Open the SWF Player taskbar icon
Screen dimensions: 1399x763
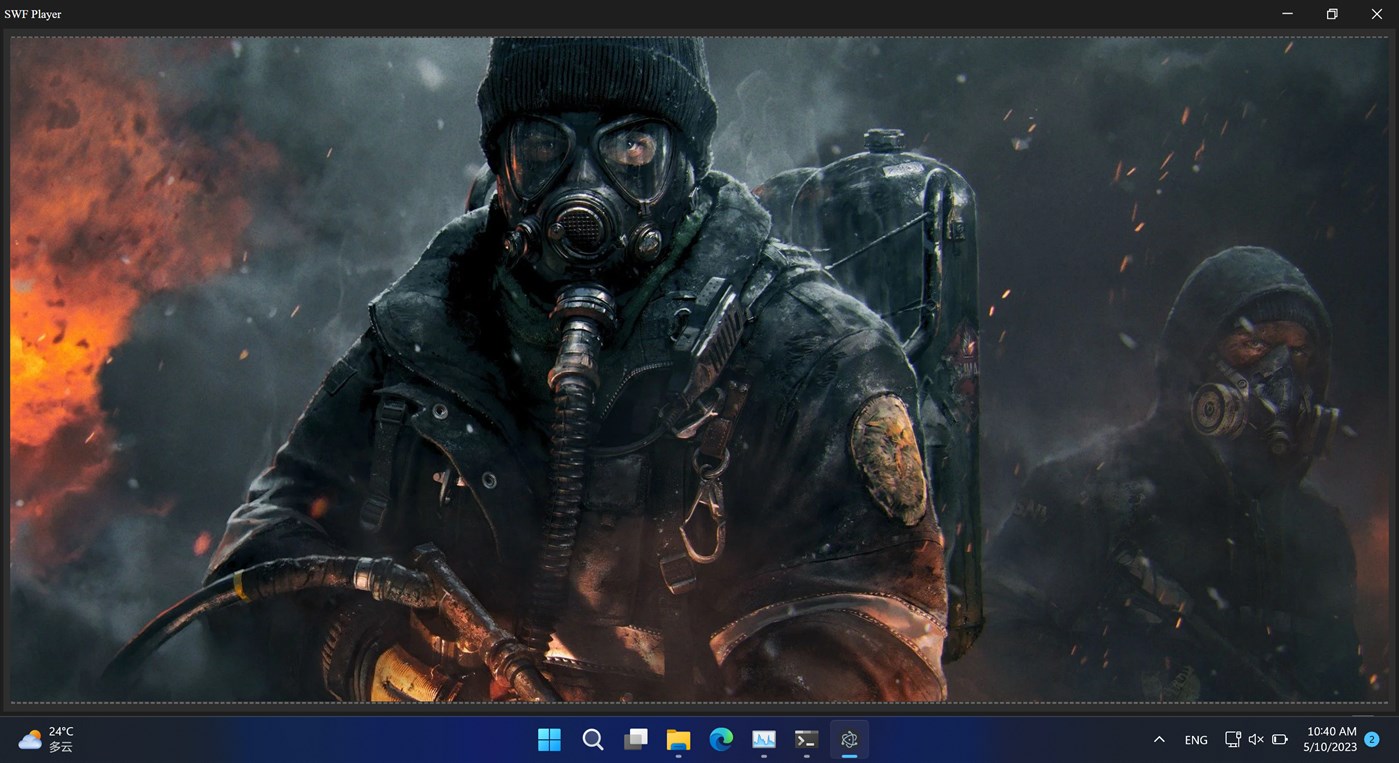[849, 740]
